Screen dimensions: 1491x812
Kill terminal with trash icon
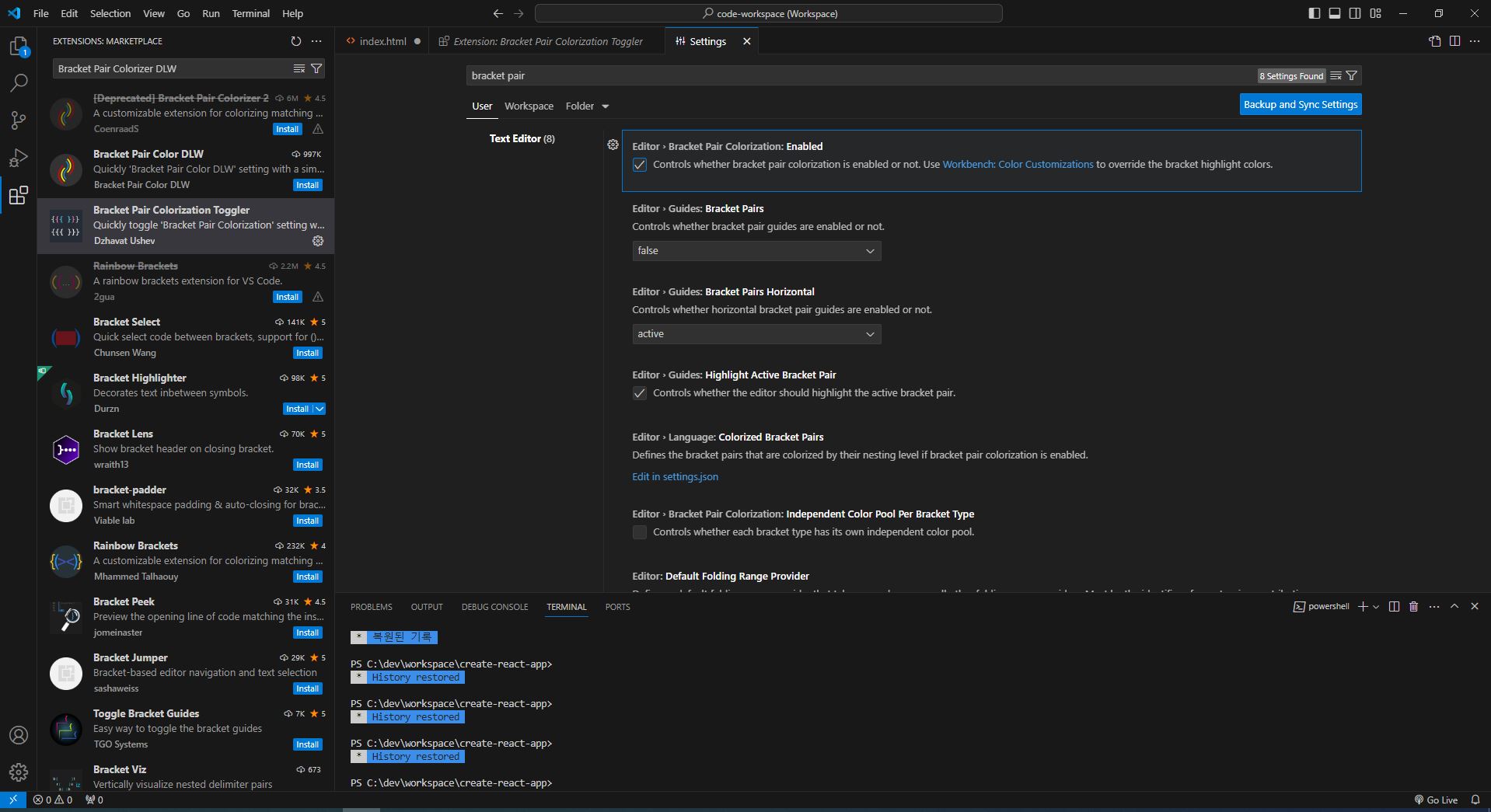(1414, 606)
